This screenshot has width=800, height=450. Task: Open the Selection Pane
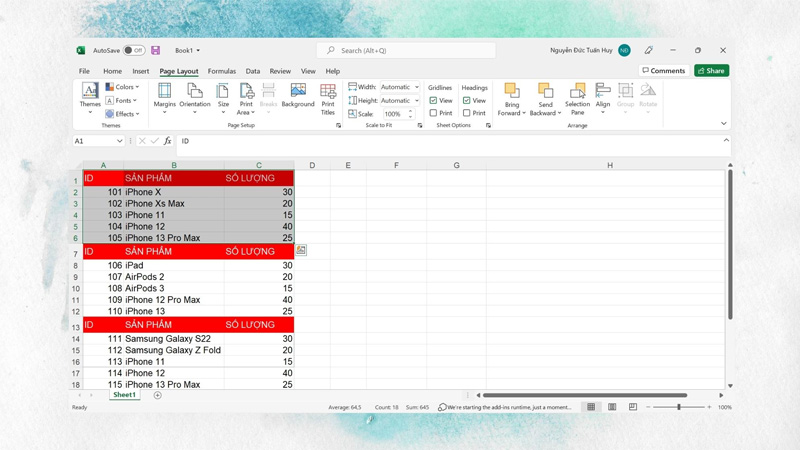[x=577, y=98]
